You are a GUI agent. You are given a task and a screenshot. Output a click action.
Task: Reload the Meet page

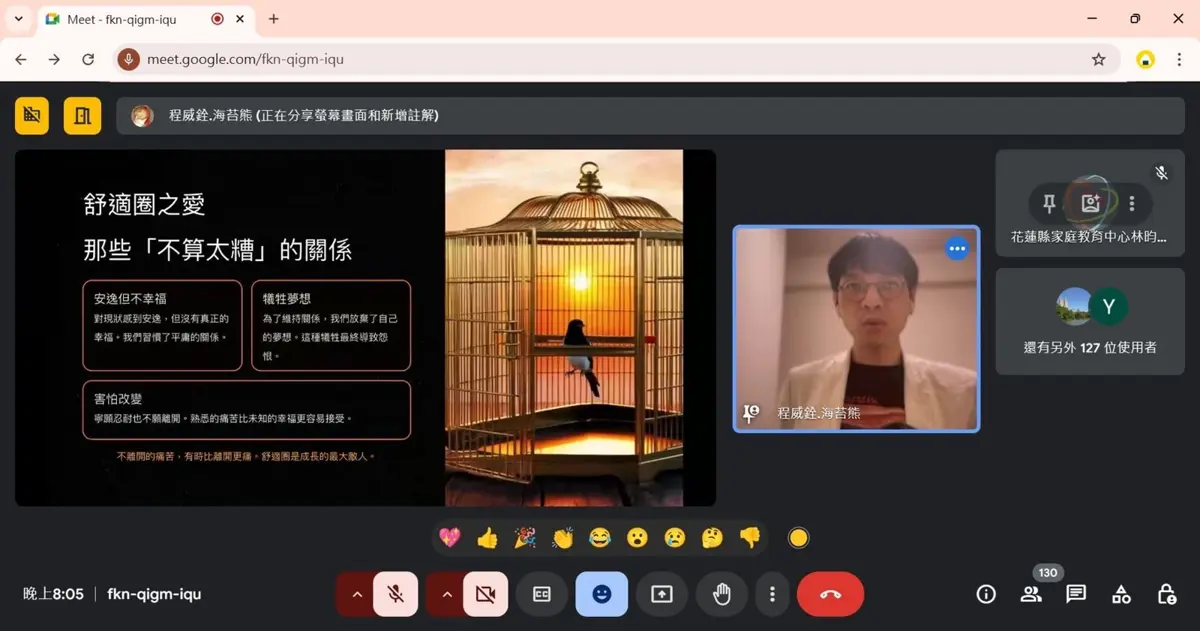(x=88, y=59)
